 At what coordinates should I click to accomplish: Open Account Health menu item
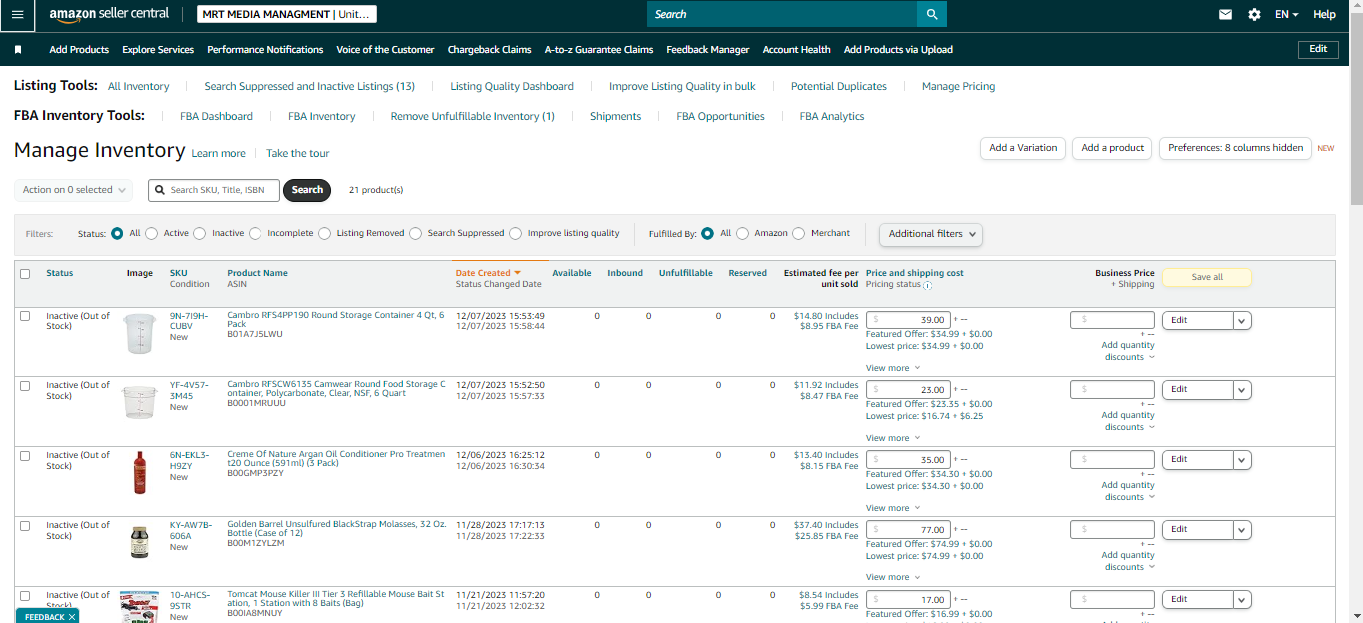point(796,49)
